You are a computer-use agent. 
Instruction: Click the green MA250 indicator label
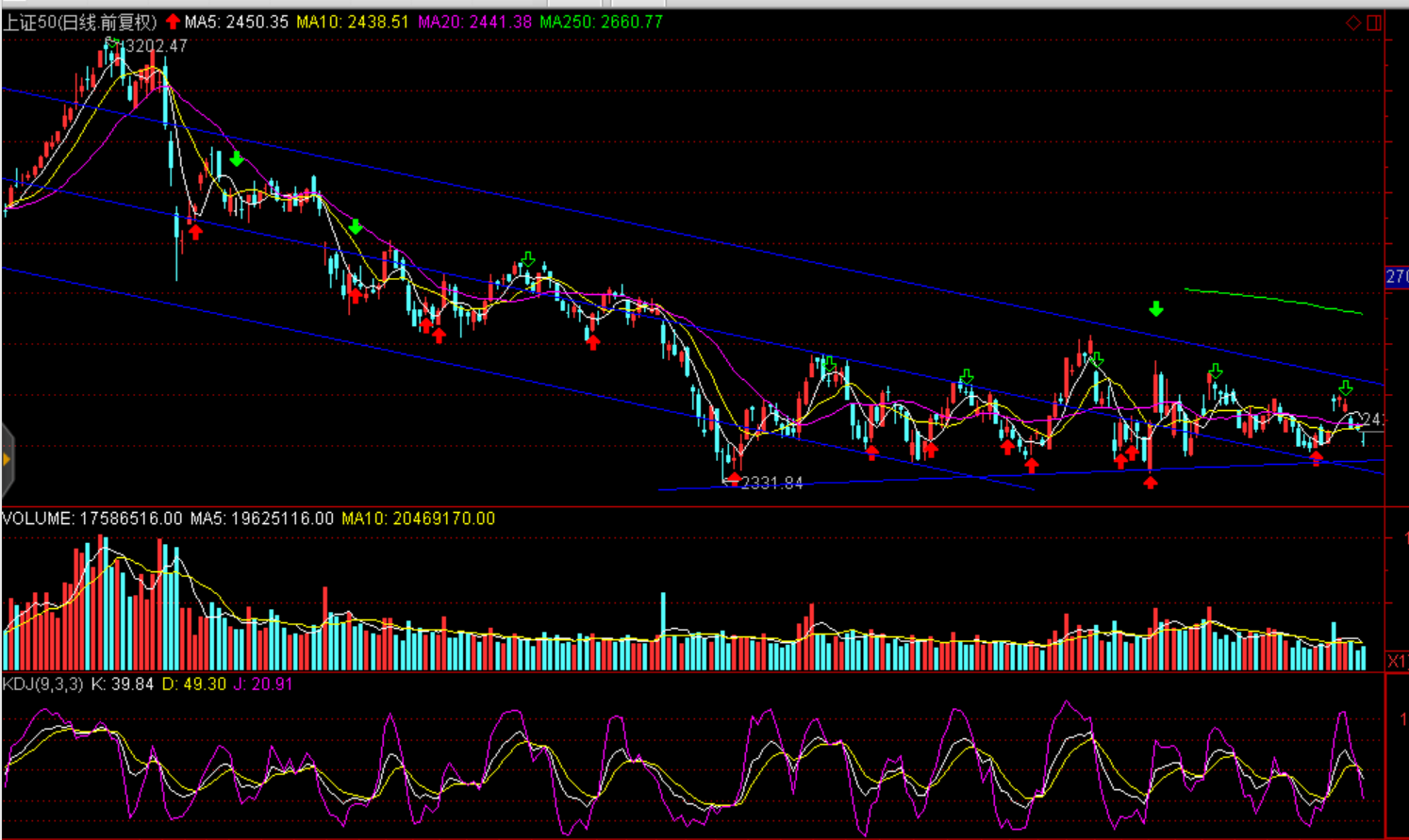(601, 22)
